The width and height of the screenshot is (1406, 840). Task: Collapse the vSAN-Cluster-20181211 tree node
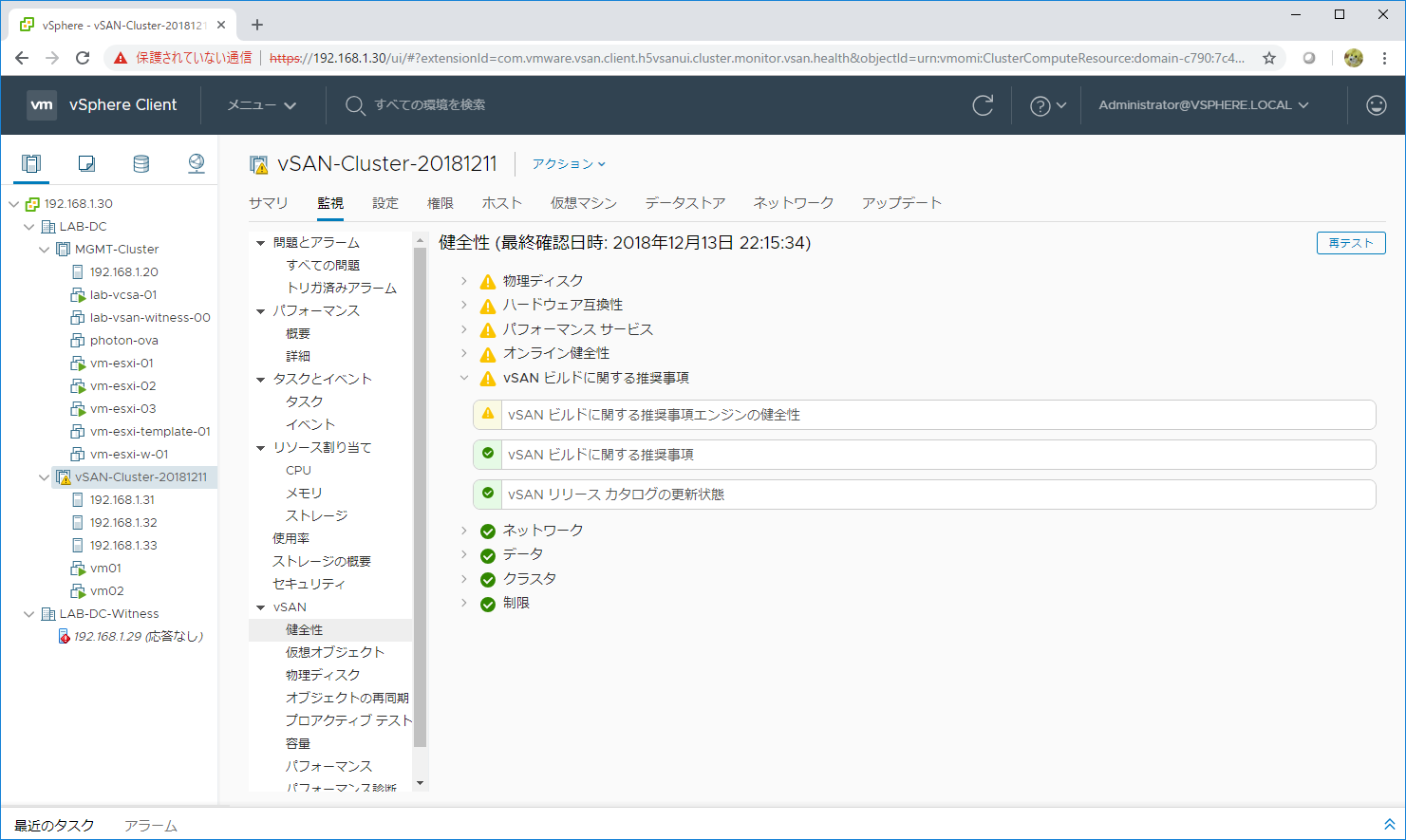click(x=44, y=476)
